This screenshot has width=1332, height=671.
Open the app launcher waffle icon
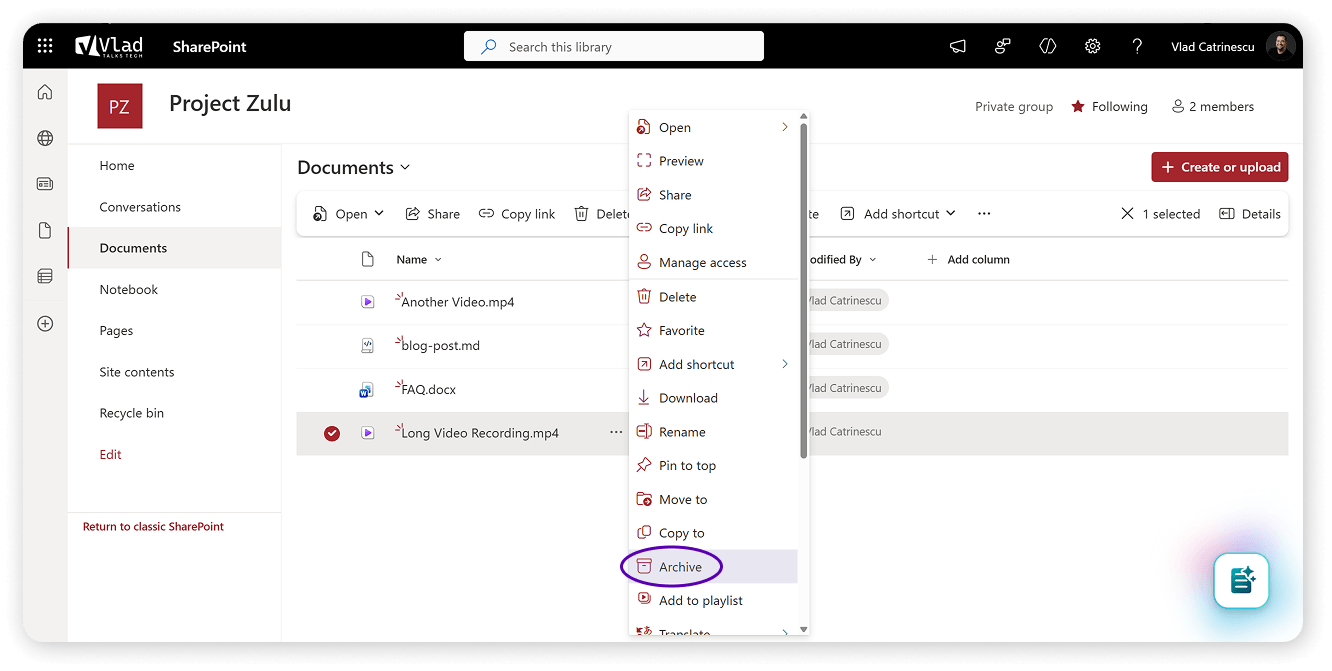coord(45,46)
